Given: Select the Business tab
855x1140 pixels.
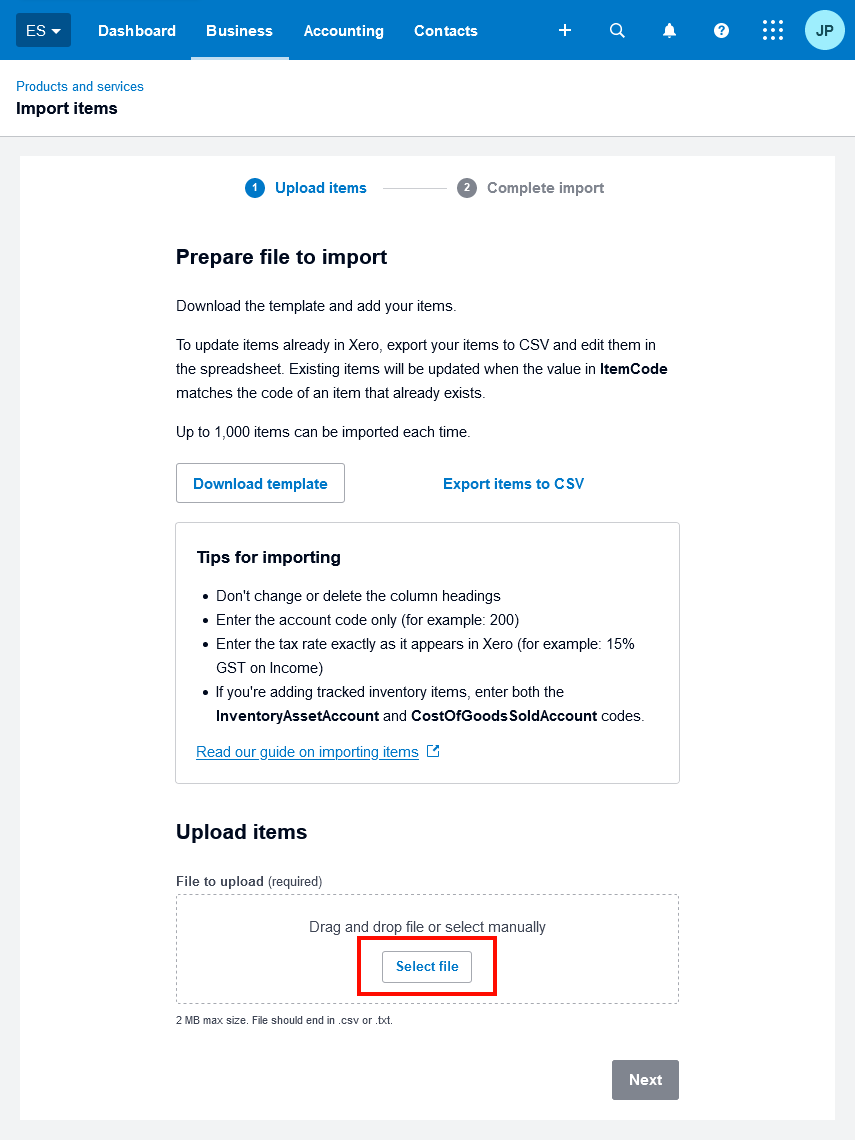Looking at the screenshot, I should pyautogui.click(x=239, y=31).
